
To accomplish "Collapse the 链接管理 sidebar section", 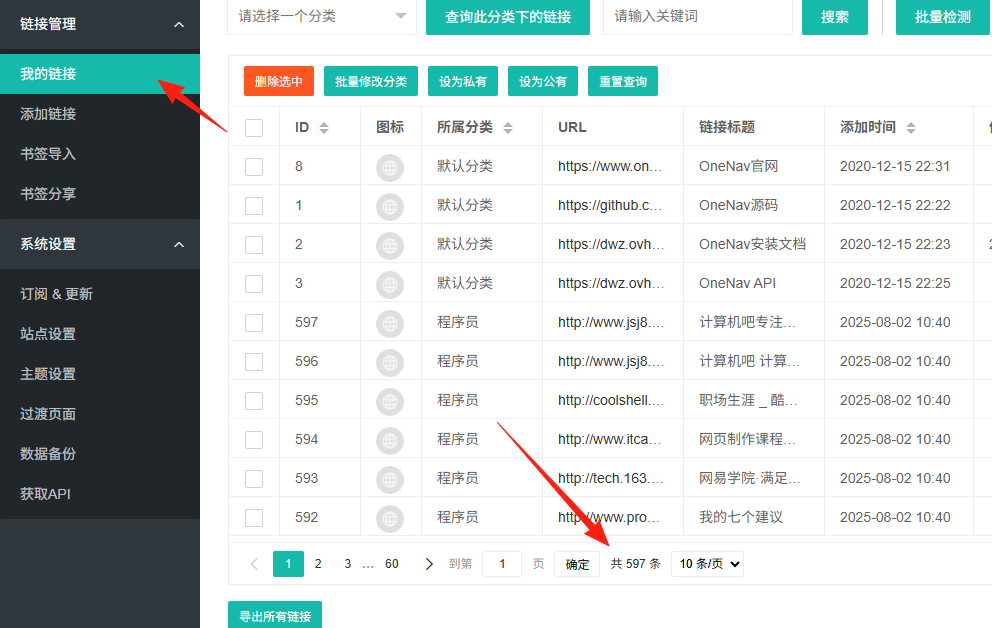I will click(99, 24).
